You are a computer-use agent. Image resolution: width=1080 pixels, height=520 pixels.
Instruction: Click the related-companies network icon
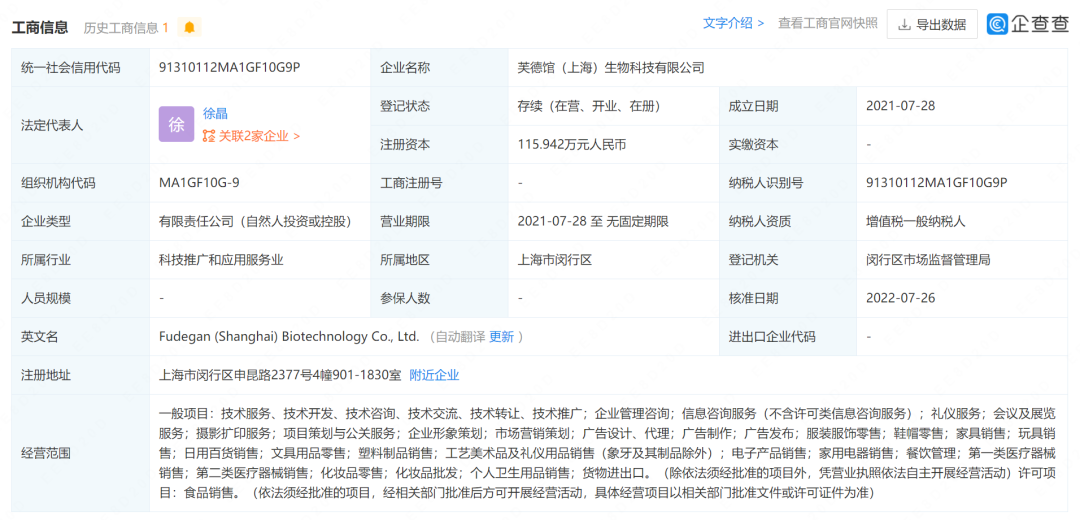(x=209, y=136)
